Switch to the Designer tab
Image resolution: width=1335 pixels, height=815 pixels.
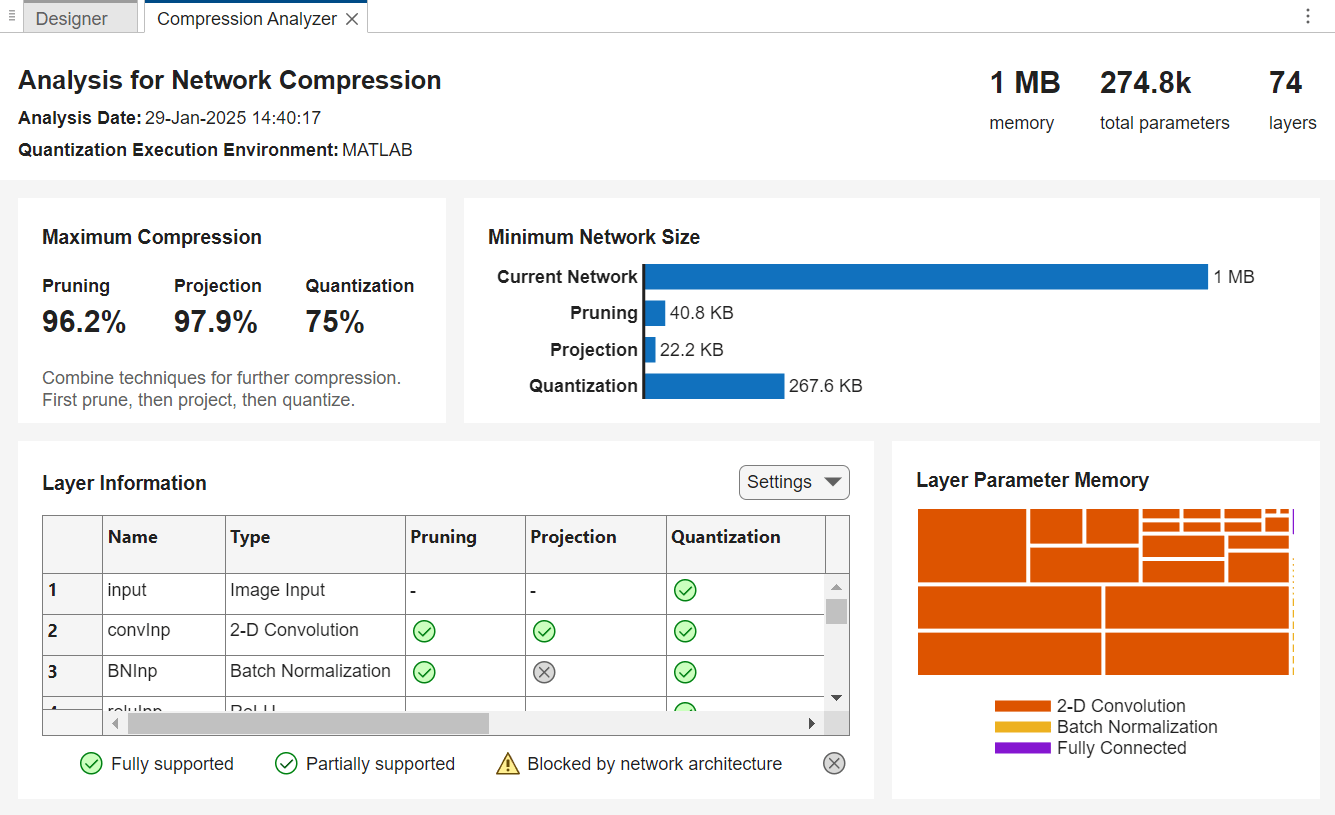click(x=72, y=19)
